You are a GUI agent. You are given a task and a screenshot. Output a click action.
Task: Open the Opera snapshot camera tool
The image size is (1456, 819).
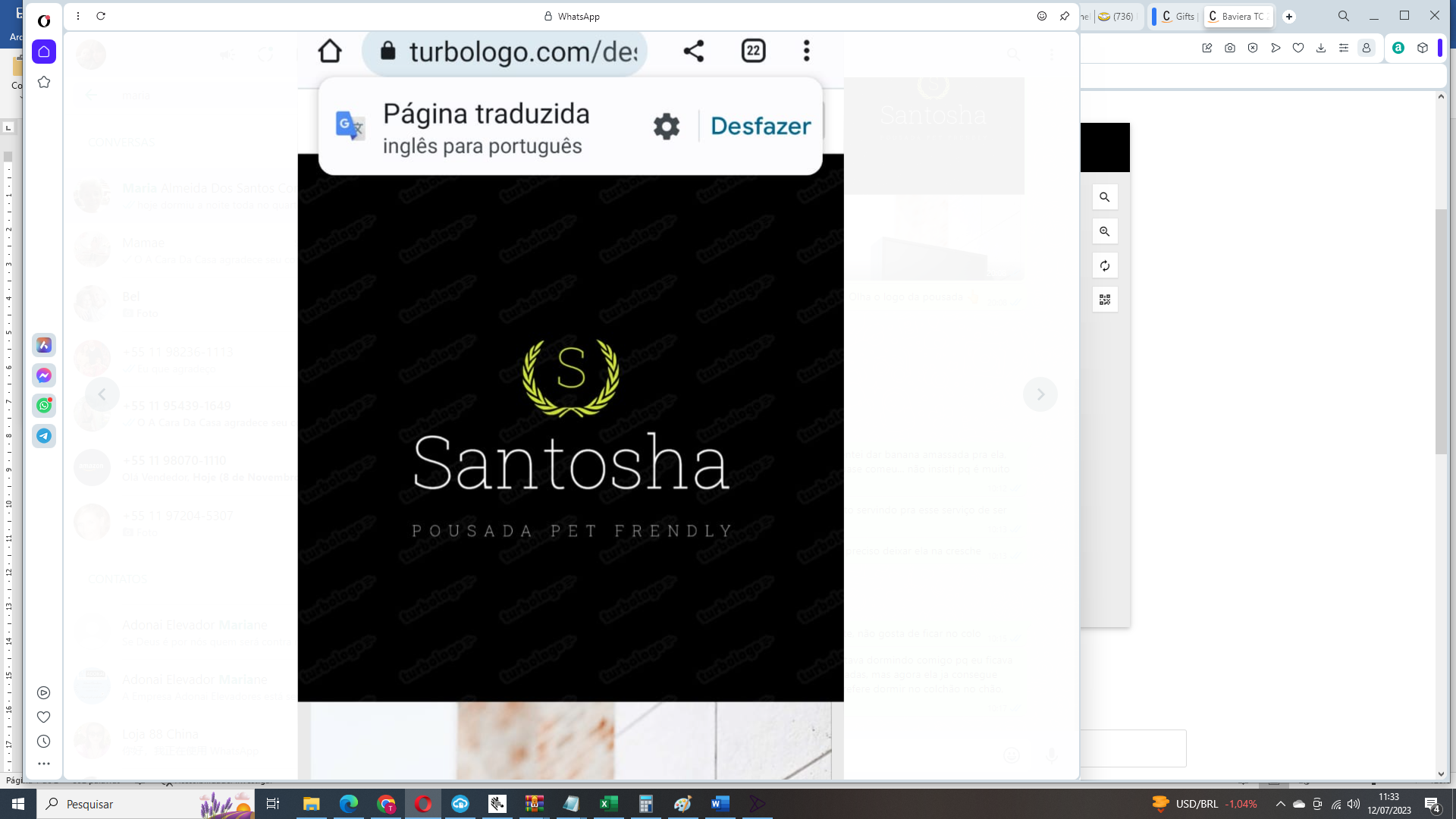tap(1230, 48)
